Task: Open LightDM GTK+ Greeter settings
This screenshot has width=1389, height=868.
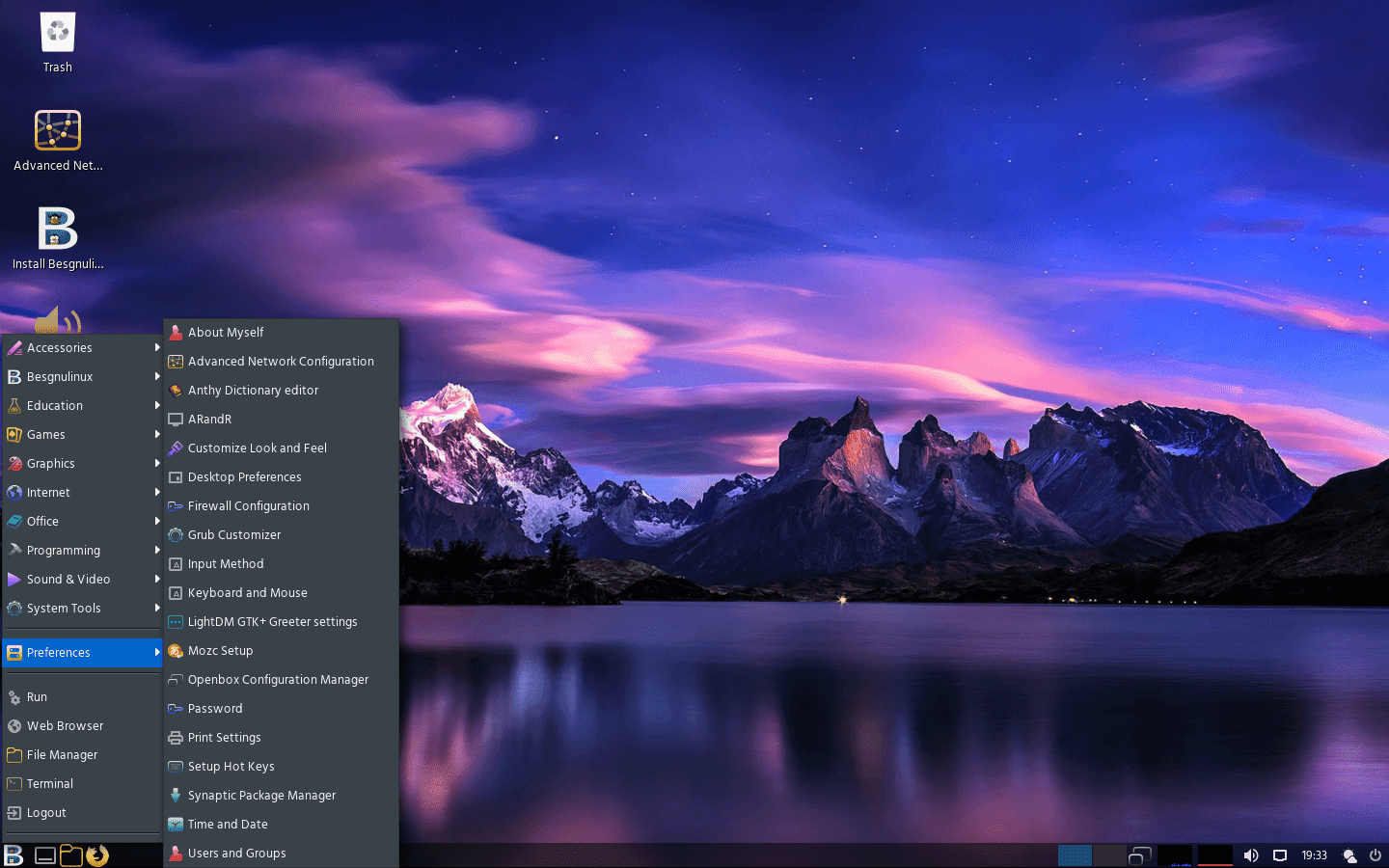Action: (x=282, y=622)
